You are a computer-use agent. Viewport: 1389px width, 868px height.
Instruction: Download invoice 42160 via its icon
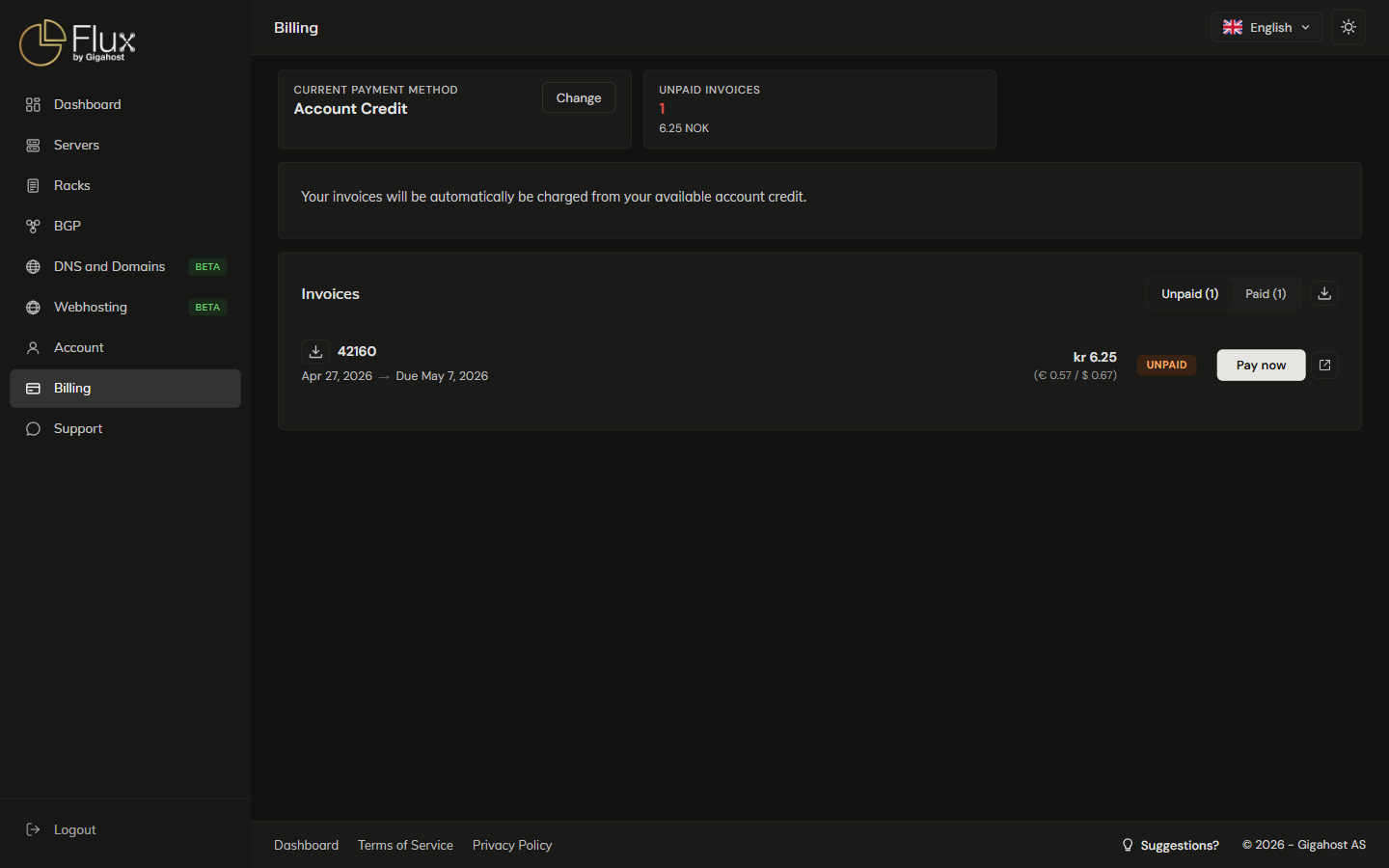(315, 351)
